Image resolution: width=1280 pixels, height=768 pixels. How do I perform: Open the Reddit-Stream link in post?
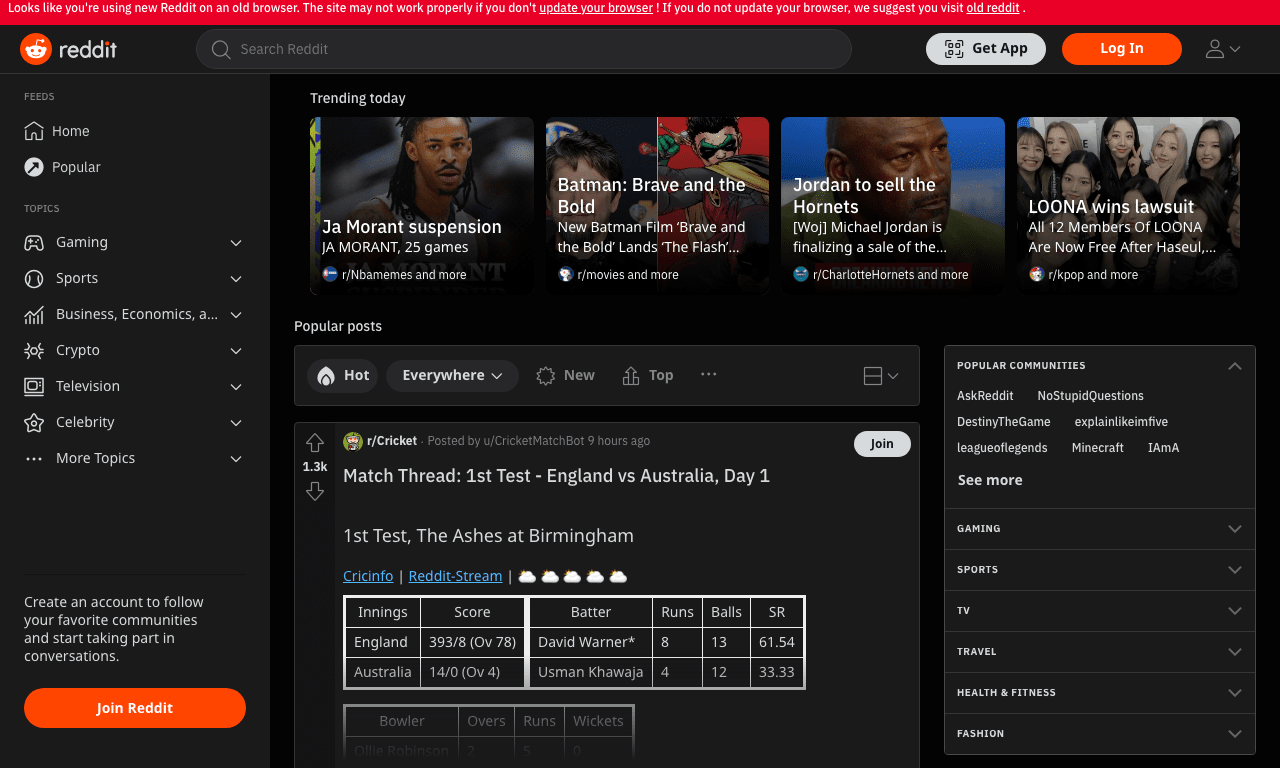455,576
